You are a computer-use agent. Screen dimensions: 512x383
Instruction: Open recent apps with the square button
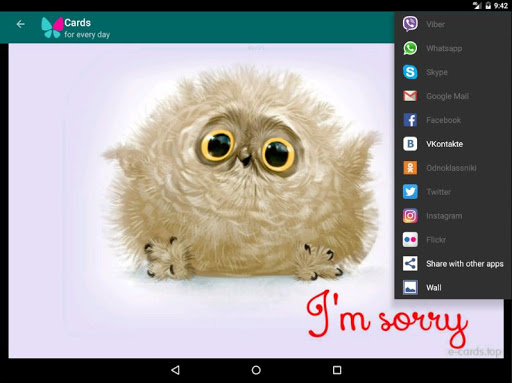(337, 370)
